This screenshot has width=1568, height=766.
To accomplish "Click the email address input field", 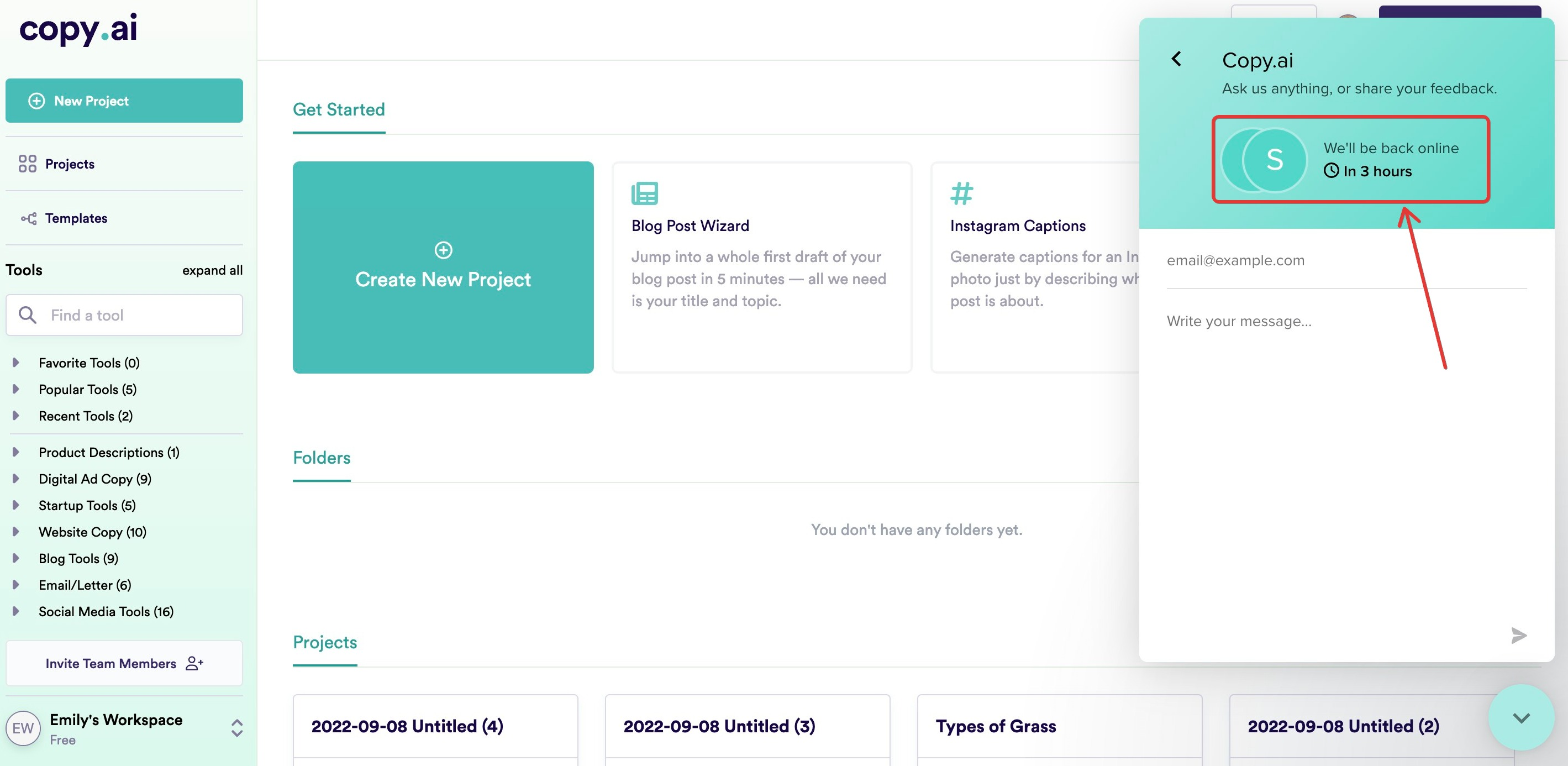I will click(1345, 261).
